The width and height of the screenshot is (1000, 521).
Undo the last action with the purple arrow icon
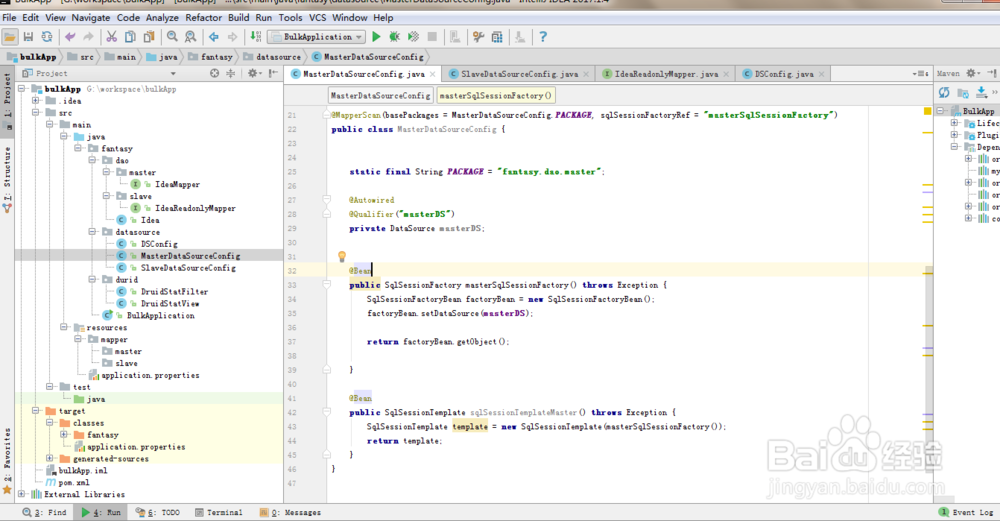pos(70,37)
